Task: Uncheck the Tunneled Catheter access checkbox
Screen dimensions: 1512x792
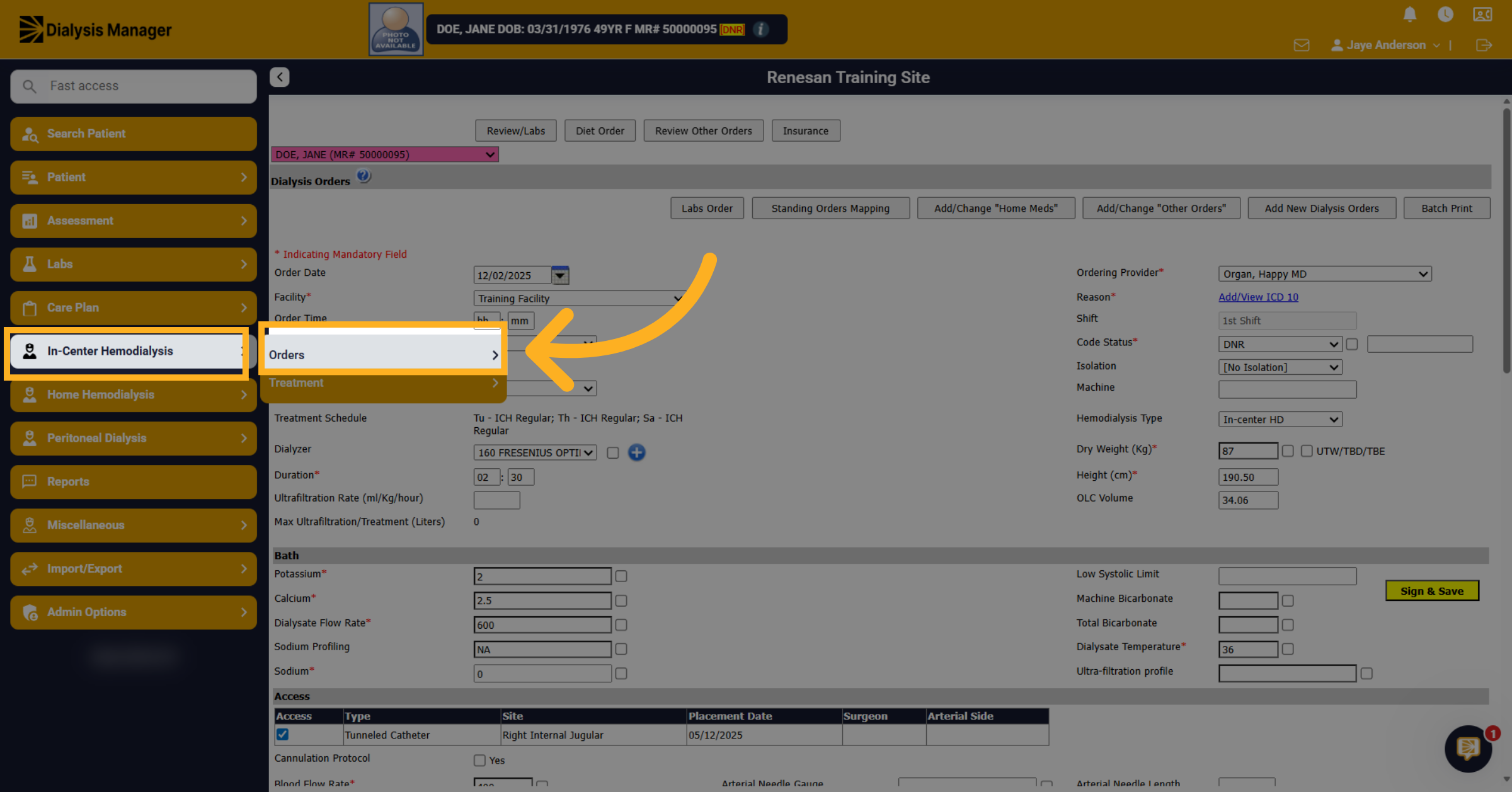Action: point(282,735)
